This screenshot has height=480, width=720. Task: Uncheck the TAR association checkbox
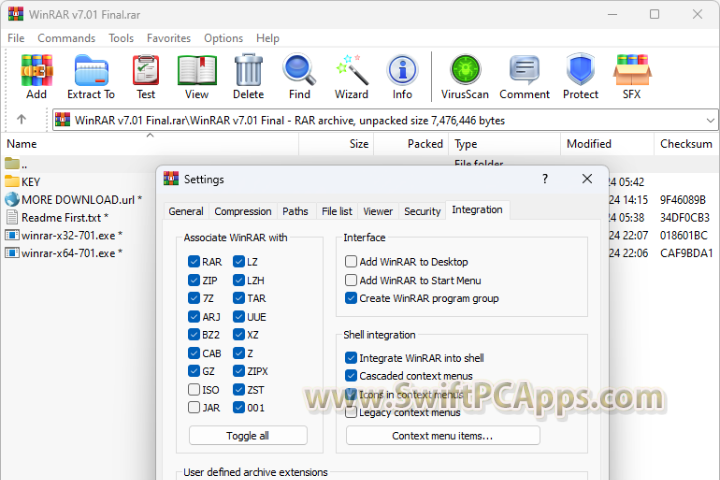point(239,298)
